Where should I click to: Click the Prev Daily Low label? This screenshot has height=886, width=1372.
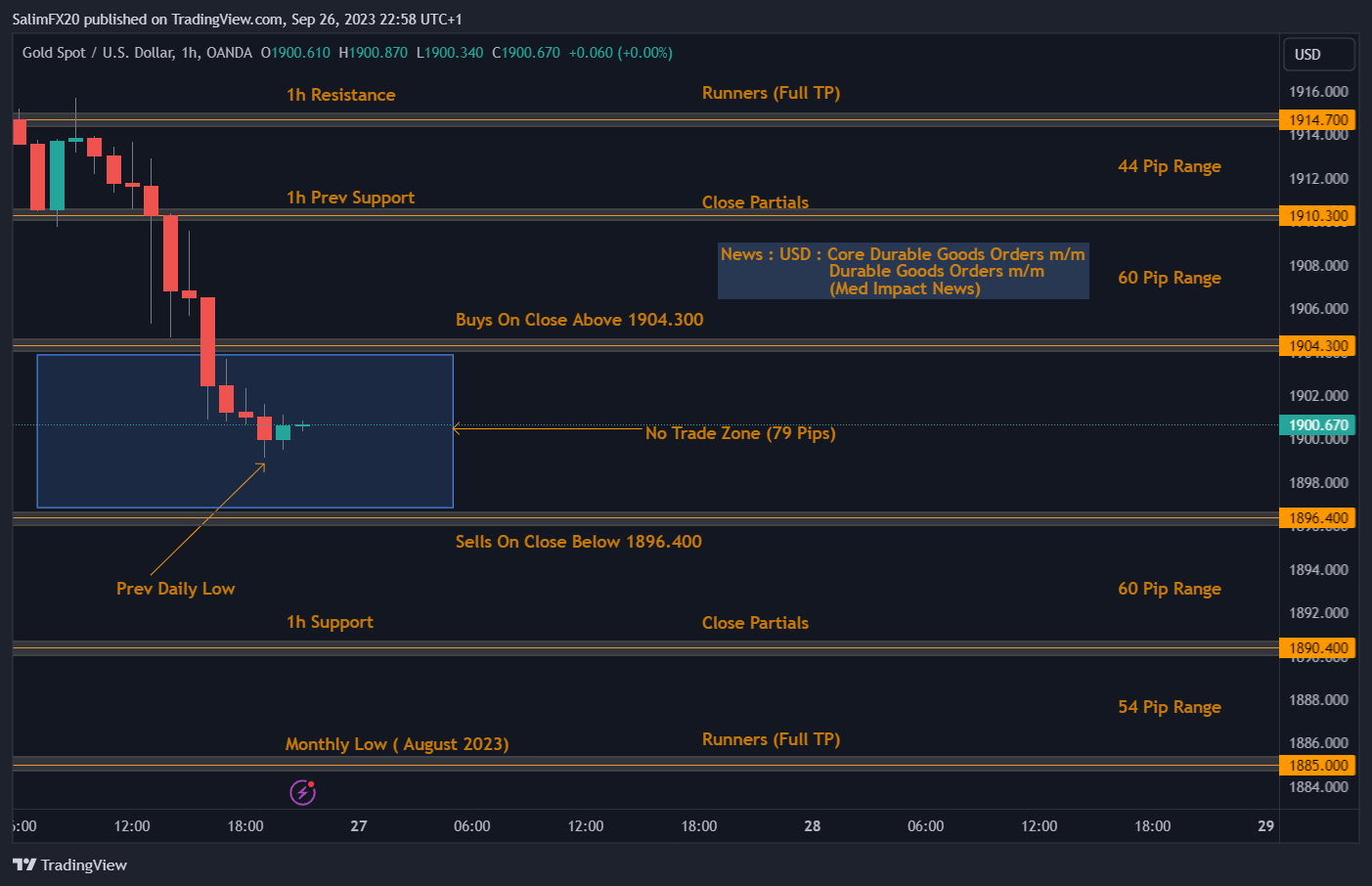tap(175, 588)
